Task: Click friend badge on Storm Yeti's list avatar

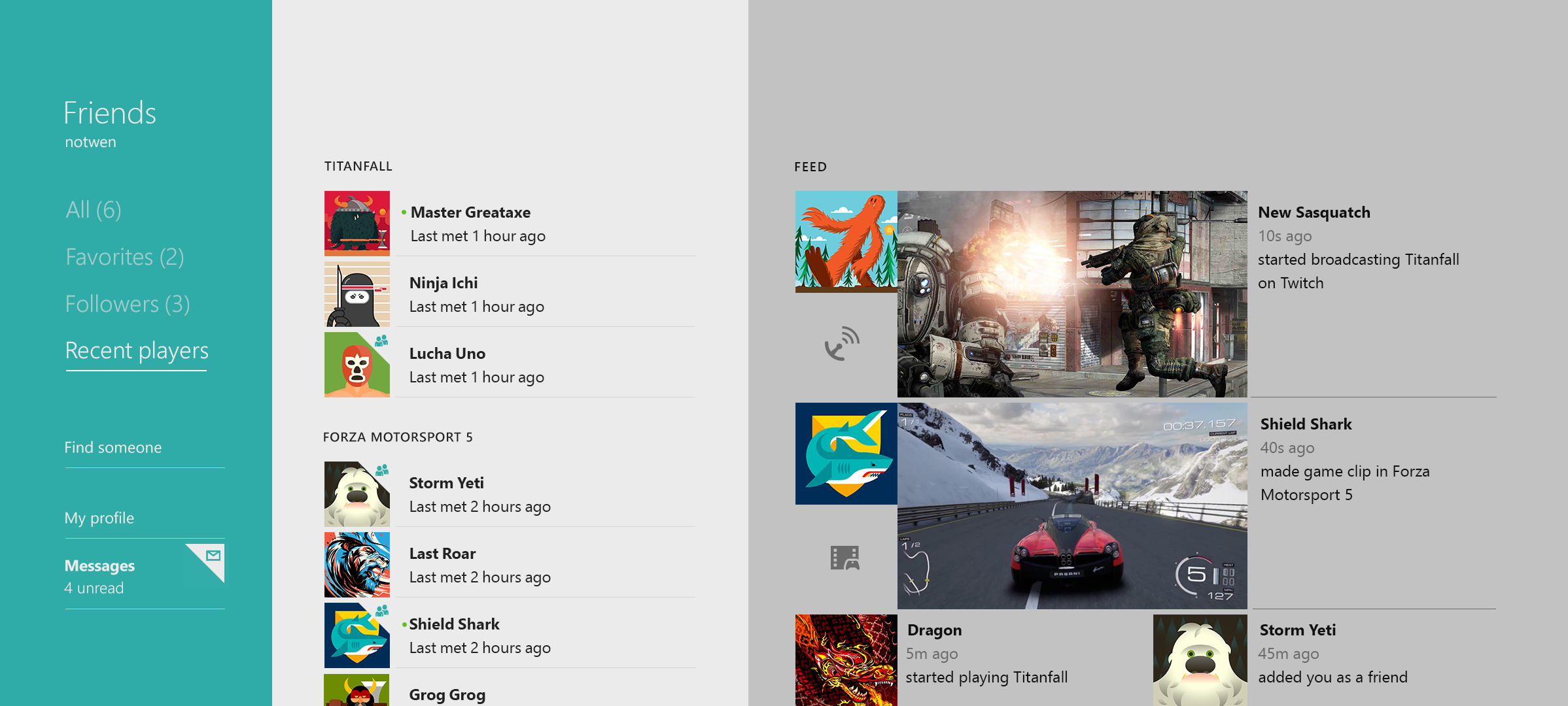Action: click(383, 470)
